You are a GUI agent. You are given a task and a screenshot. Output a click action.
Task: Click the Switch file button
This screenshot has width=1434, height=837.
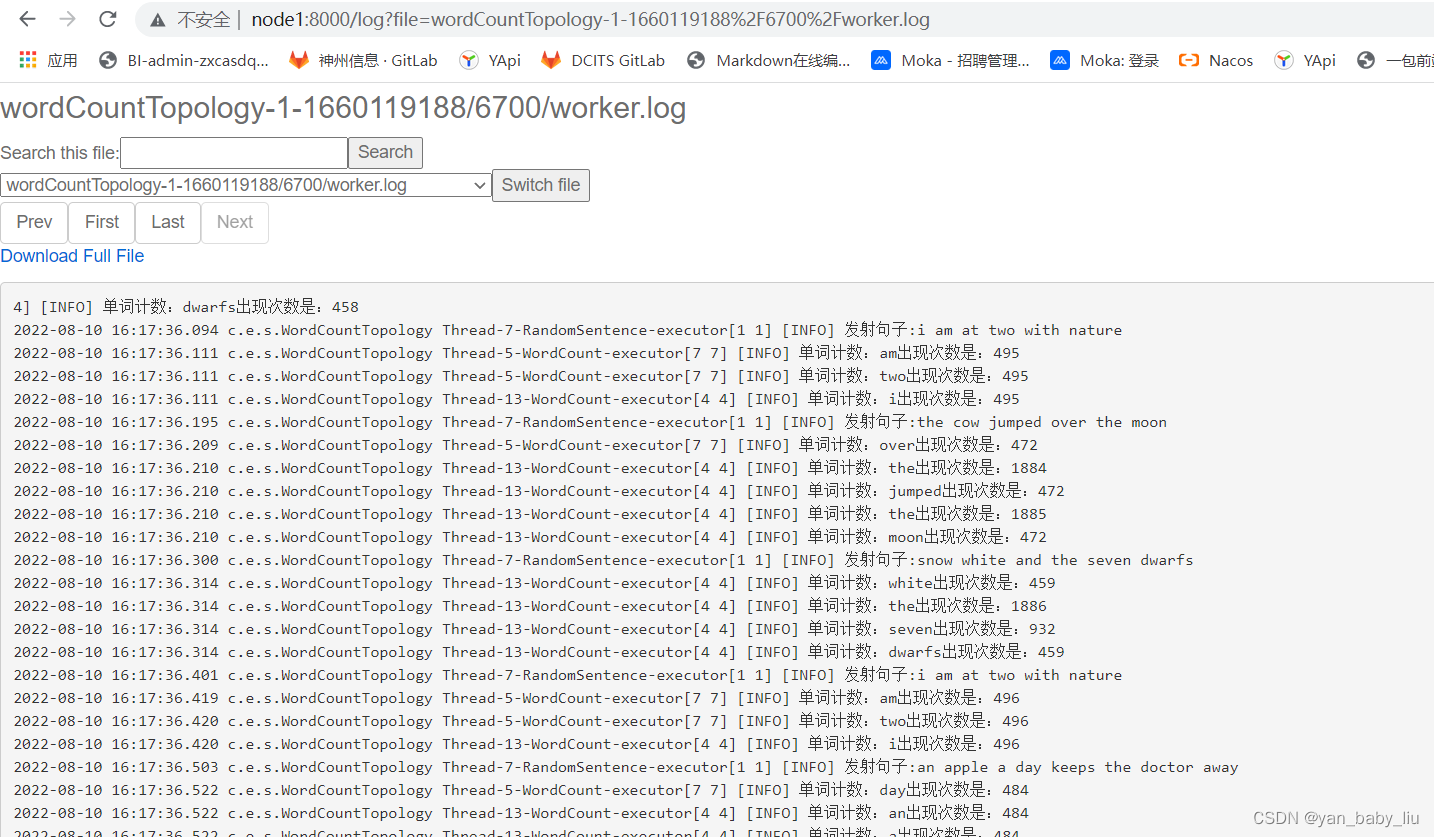coord(541,185)
